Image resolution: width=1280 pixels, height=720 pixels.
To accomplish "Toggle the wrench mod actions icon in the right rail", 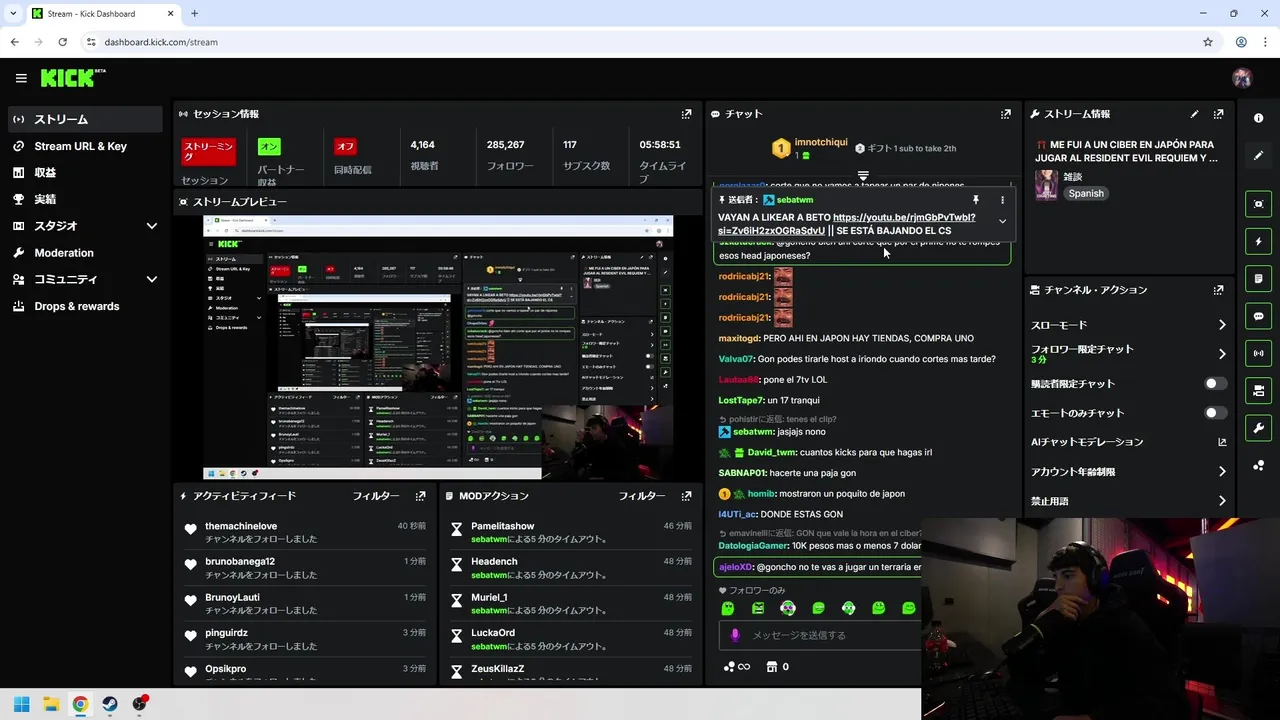I will (x=1258, y=428).
